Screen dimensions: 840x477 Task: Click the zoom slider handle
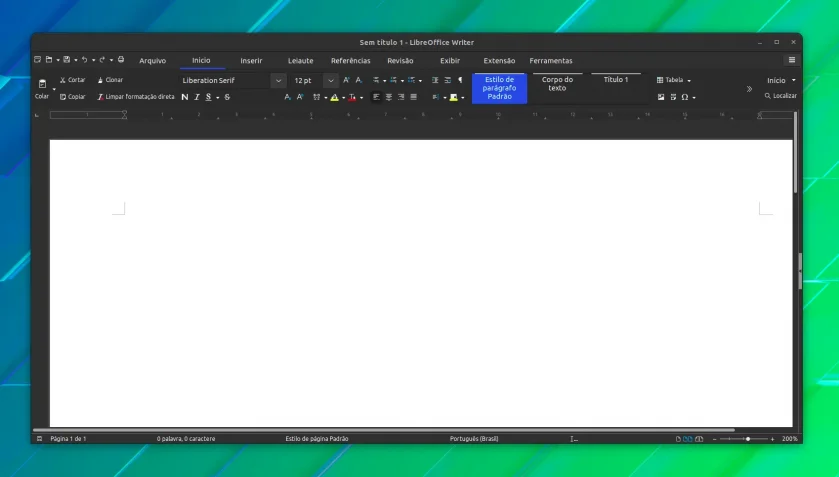[x=748, y=439]
